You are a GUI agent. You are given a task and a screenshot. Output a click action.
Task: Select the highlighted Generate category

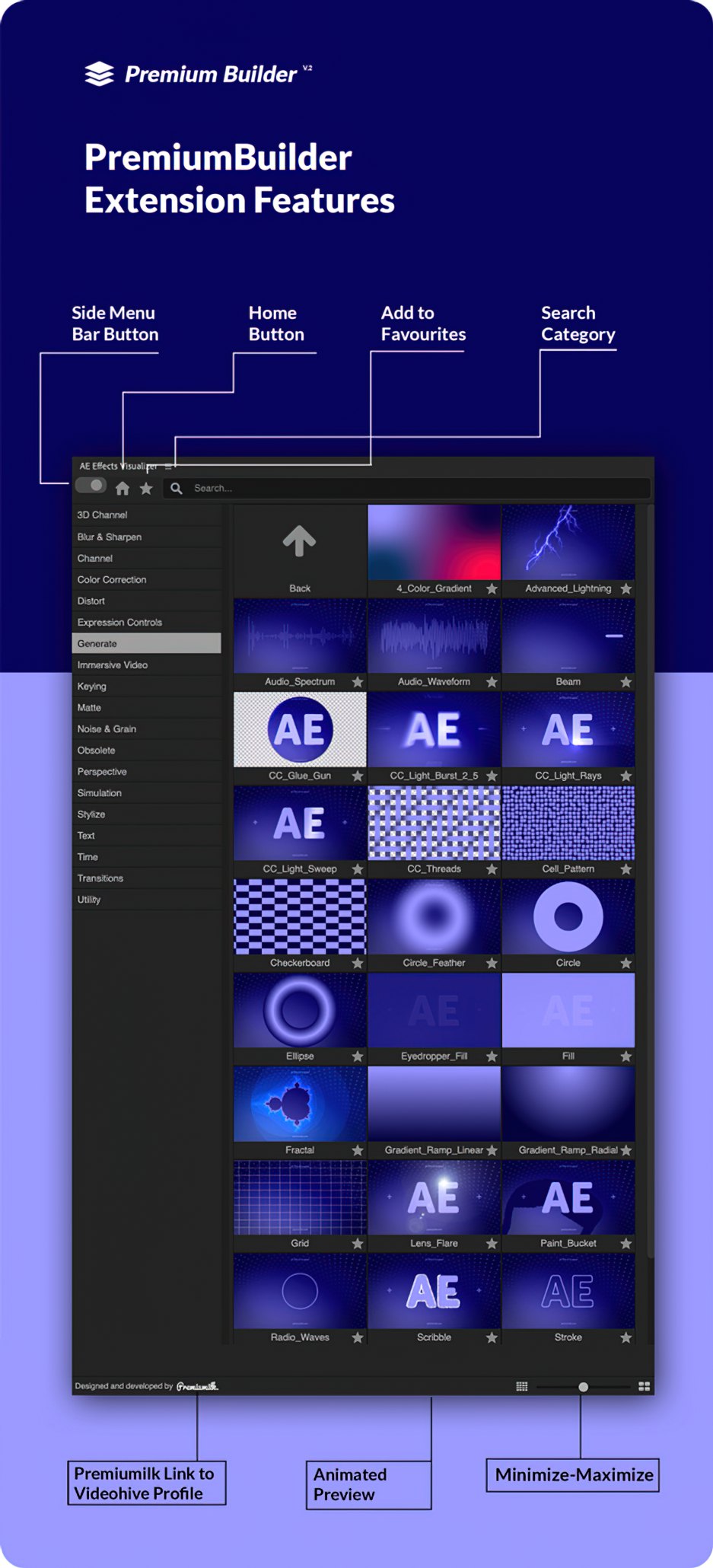tap(147, 643)
